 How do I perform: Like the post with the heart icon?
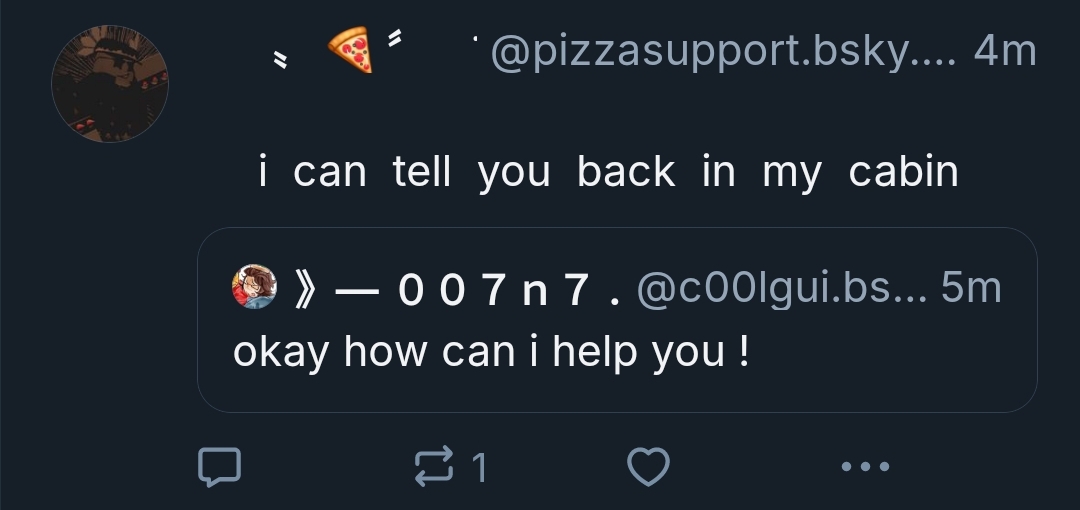[x=647, y=466]
